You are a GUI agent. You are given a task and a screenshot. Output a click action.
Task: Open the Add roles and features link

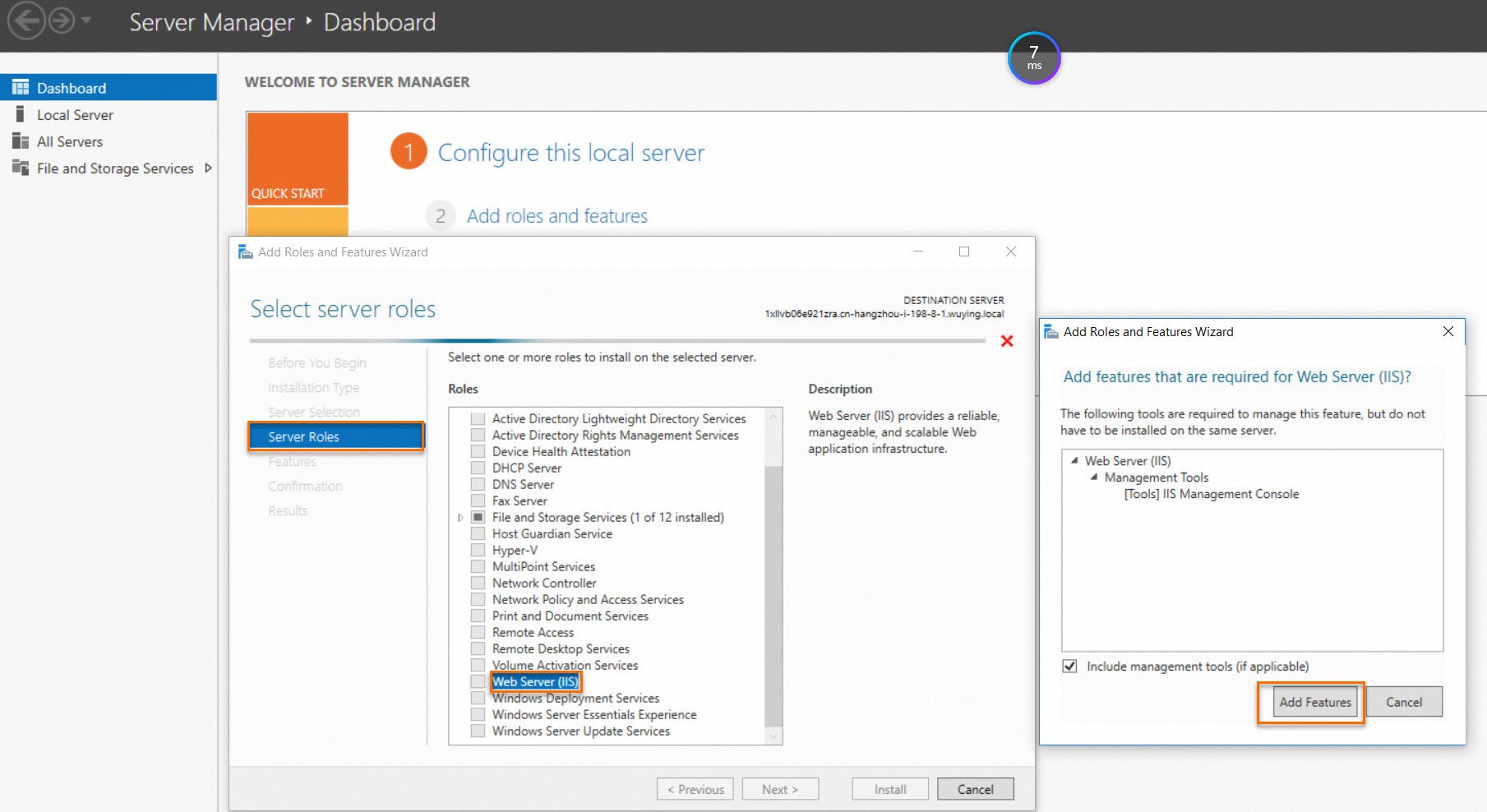coord(557,215)
